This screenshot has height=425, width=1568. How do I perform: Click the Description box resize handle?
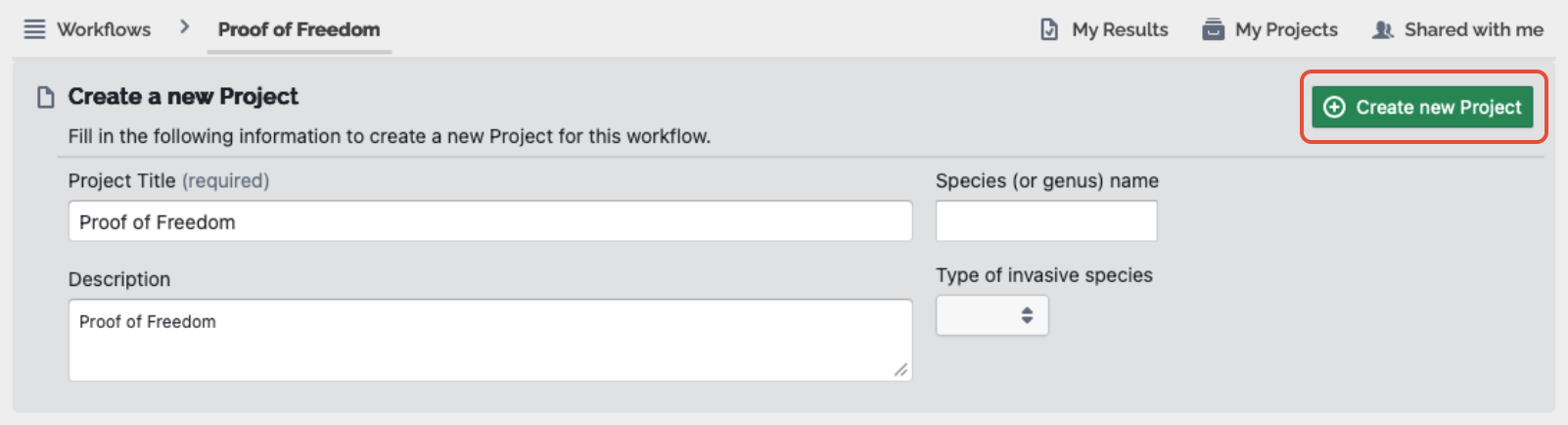coord(901,369)
